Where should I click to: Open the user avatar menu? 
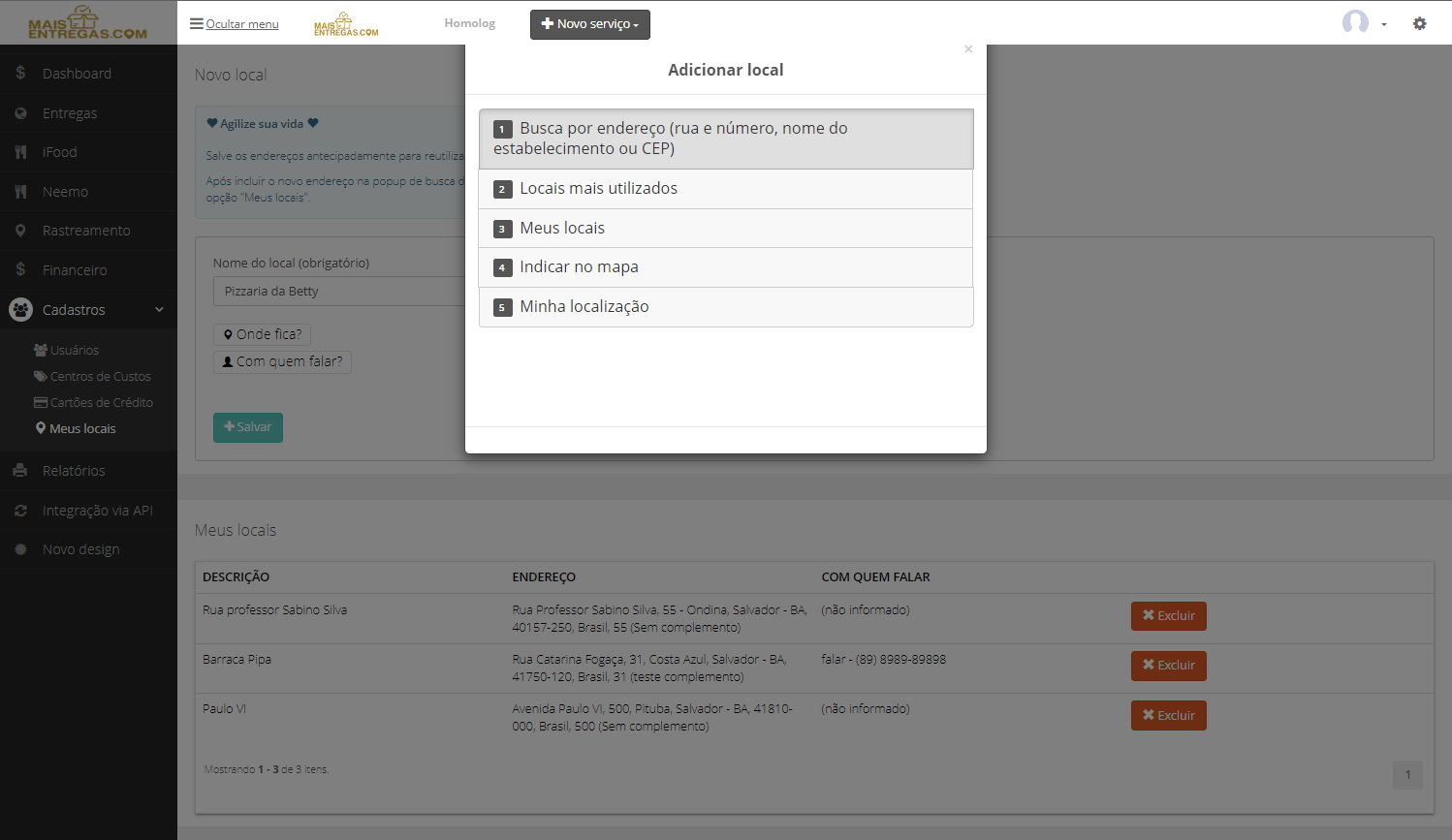(1355, 22)
